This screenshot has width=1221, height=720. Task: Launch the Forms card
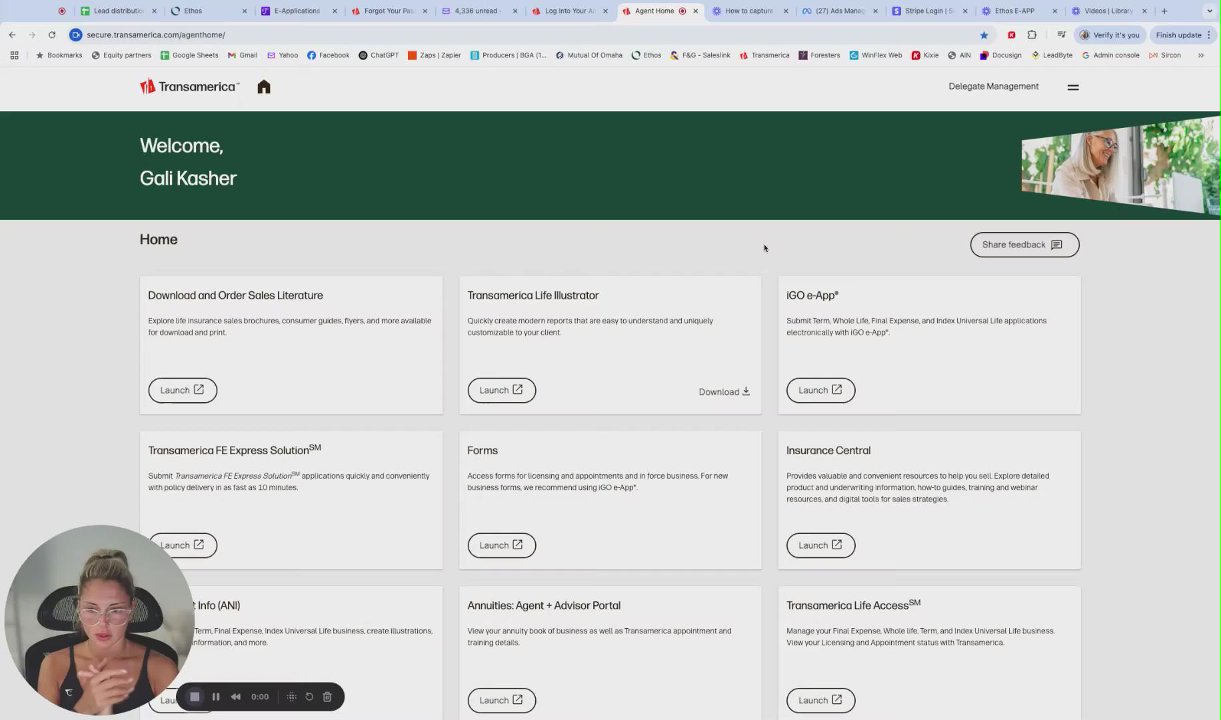pos(501,545)
